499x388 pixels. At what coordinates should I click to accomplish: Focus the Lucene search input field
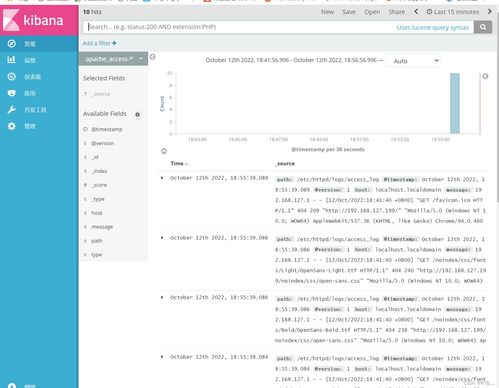[240, 27]
